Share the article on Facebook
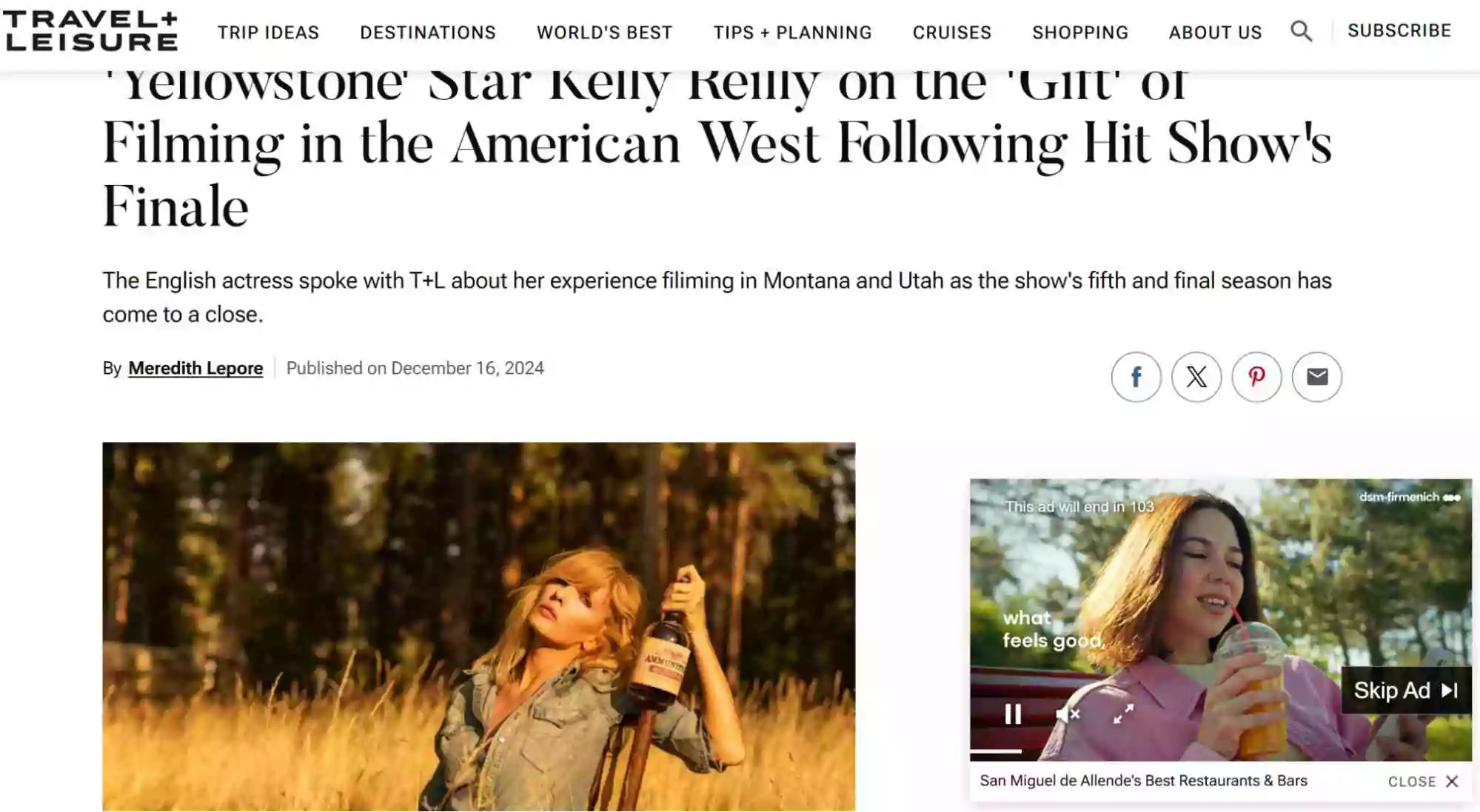The width and height of the screenshot is (1480, 812). (1136, 377)
